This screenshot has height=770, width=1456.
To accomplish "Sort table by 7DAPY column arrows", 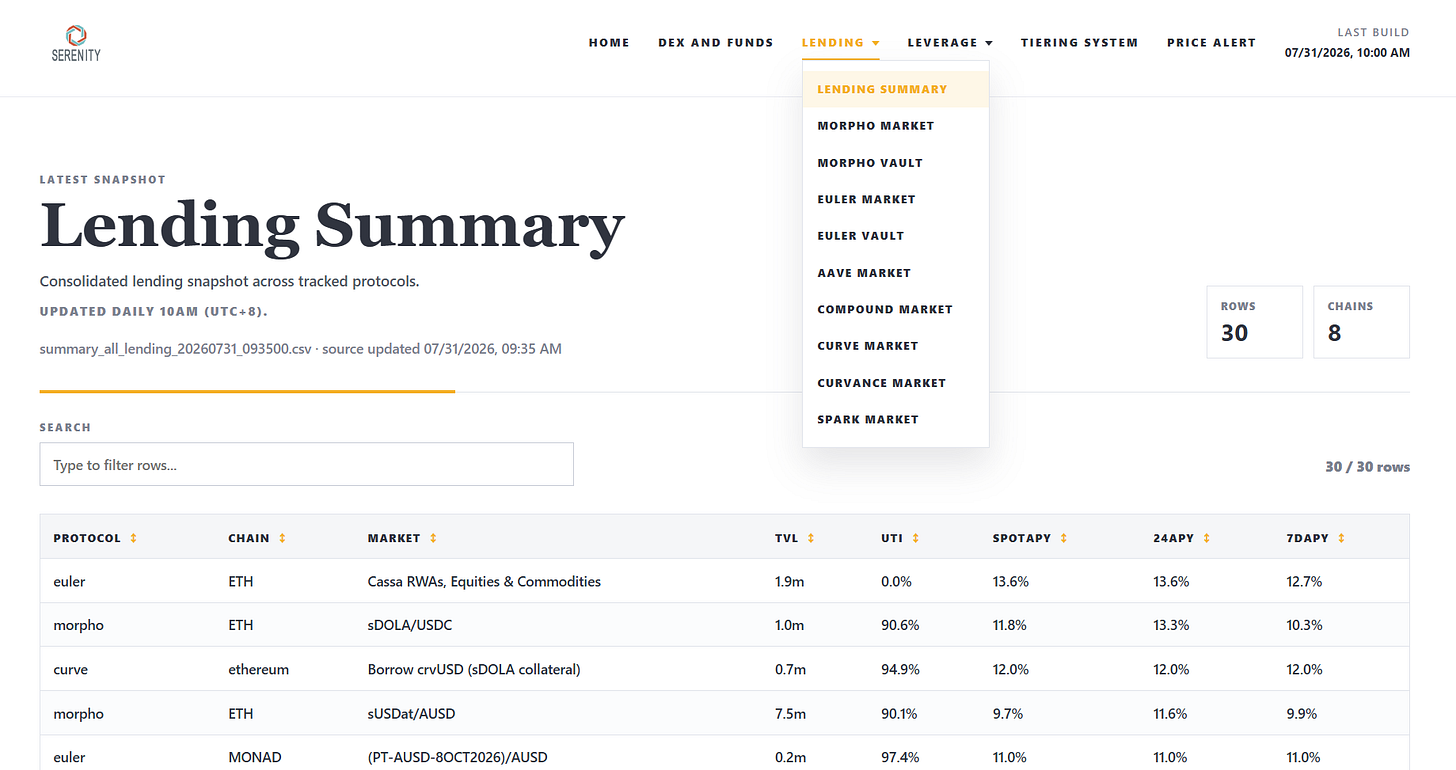I will (1341, 538).
